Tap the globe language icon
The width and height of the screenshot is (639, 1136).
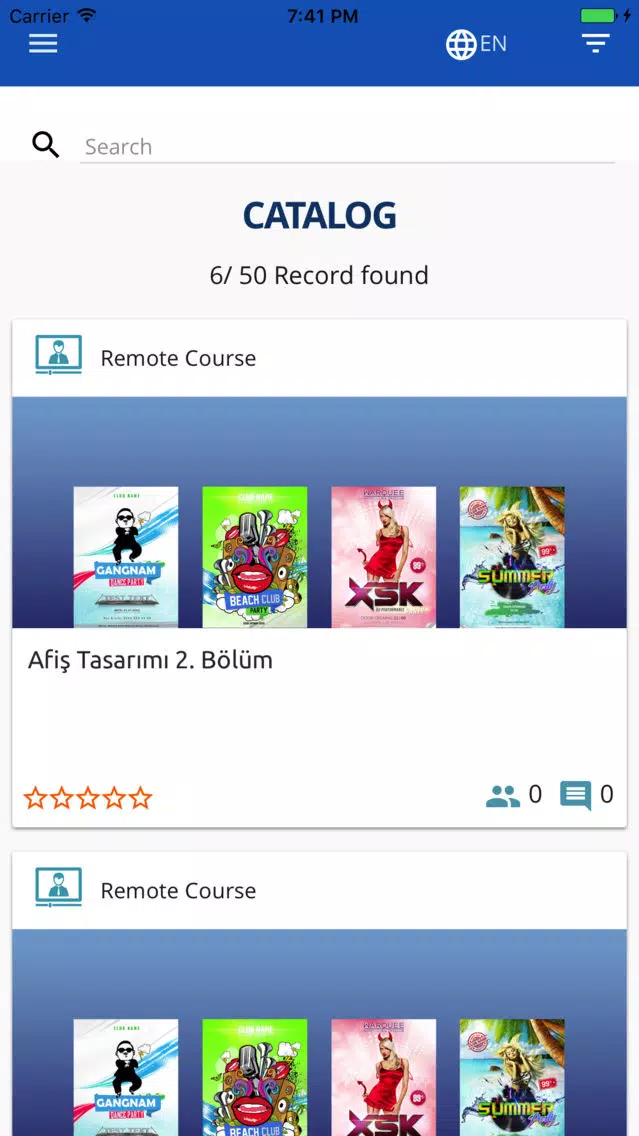[x=461, y=44]
